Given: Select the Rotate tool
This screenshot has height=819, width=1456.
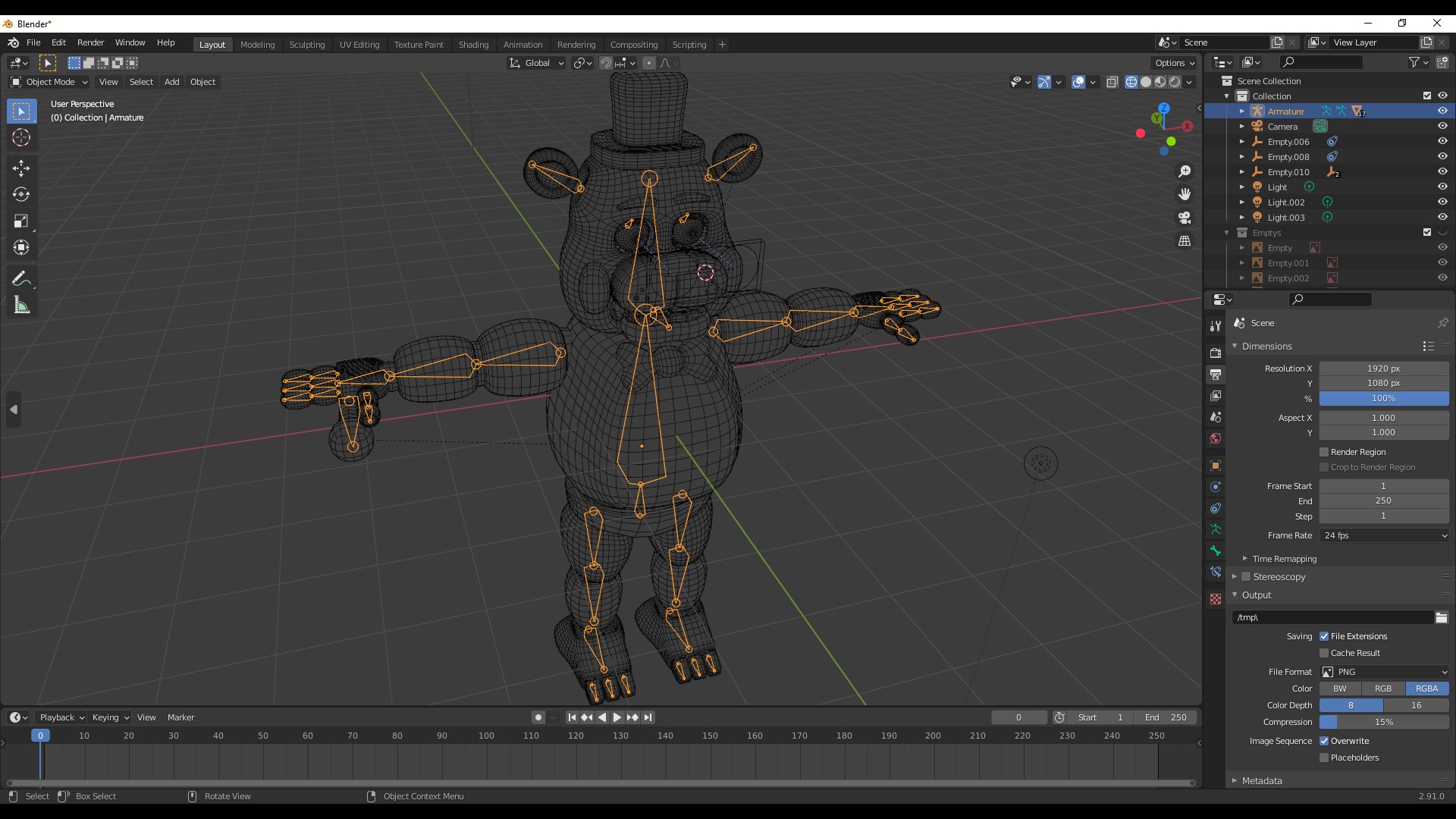Looking at the screenshot, I should (21, 195).
